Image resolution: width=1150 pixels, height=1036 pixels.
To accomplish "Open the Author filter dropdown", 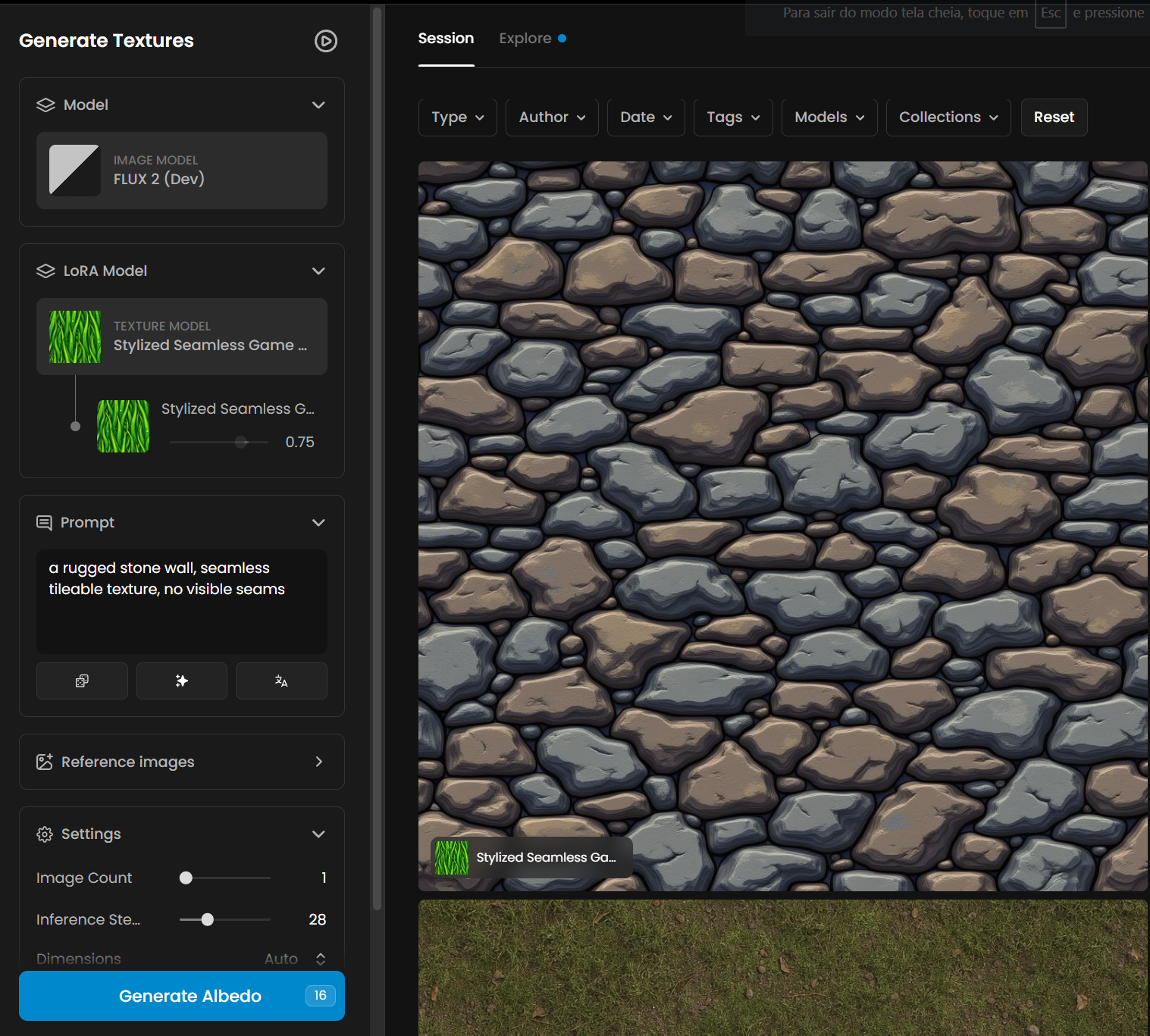I will click(x=552, y=117).
